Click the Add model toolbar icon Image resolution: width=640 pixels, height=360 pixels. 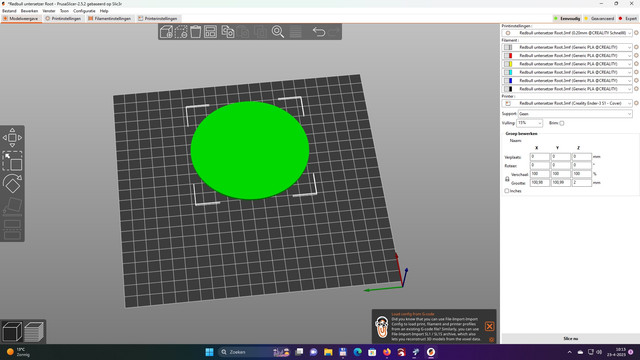coord(166,32)
